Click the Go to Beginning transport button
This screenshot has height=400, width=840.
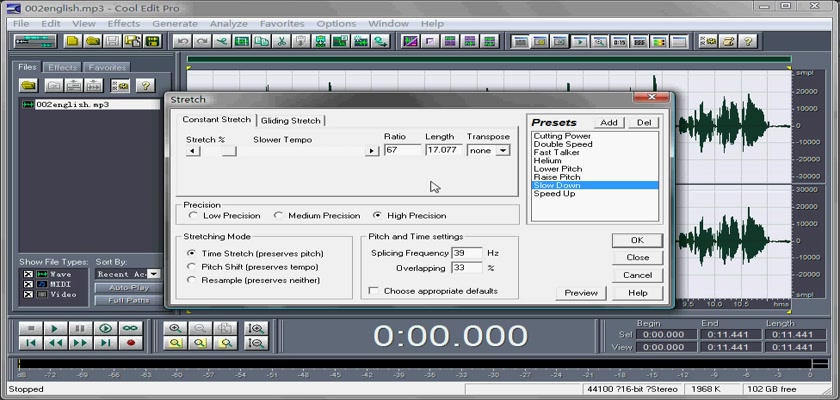tap(31, 343)
